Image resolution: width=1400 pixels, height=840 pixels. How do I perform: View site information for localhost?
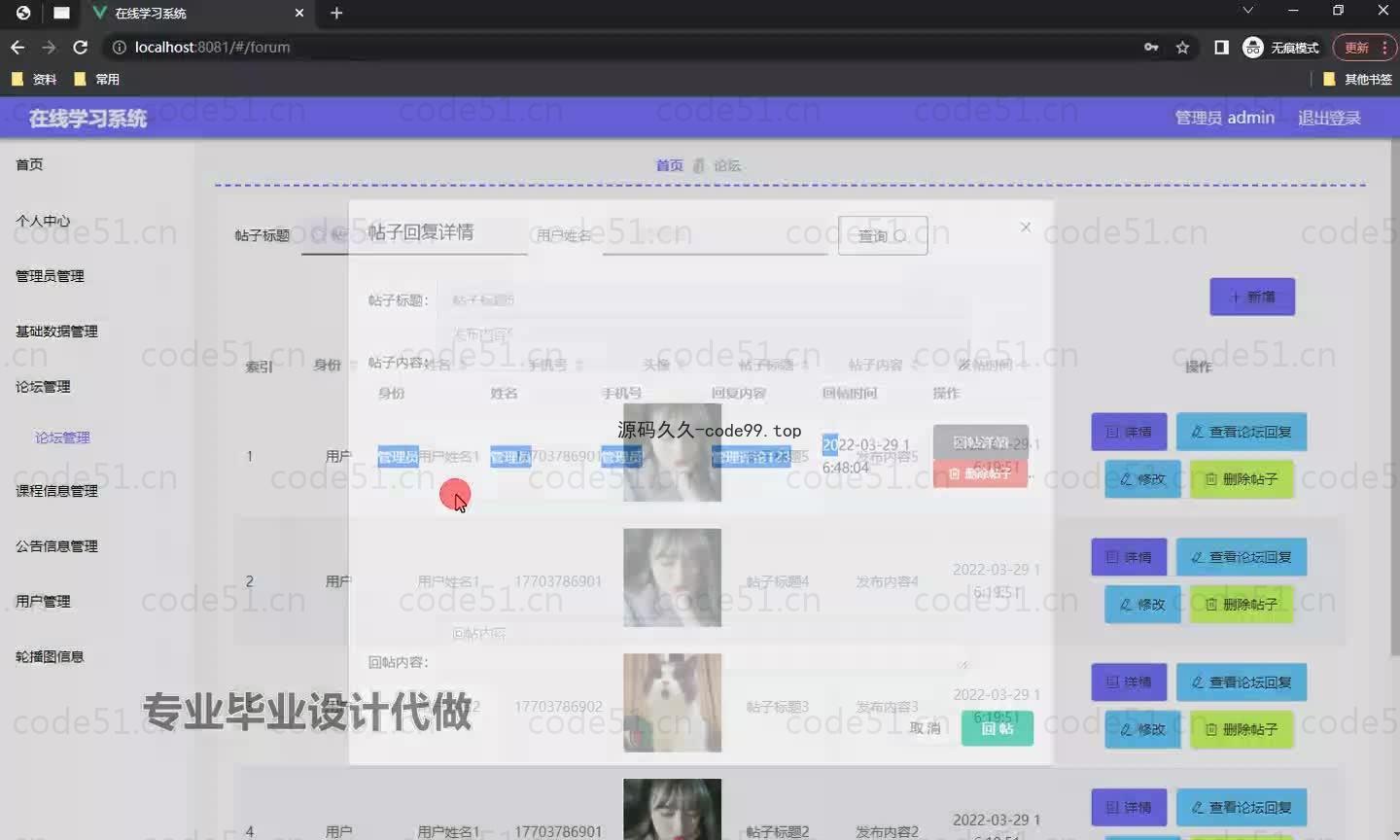coord(120,47)
